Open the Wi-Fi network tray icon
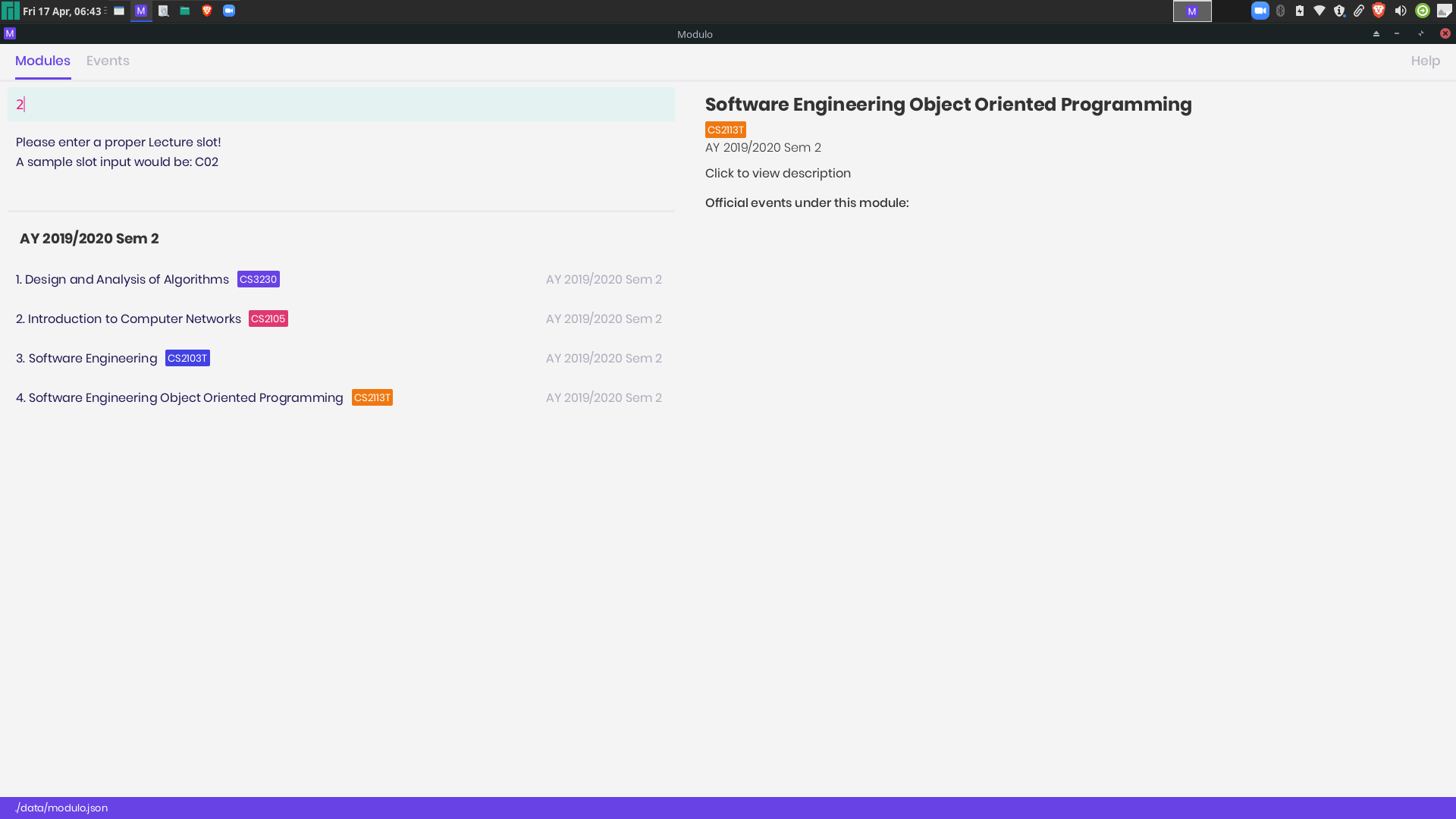 (x=1319, y=11)
